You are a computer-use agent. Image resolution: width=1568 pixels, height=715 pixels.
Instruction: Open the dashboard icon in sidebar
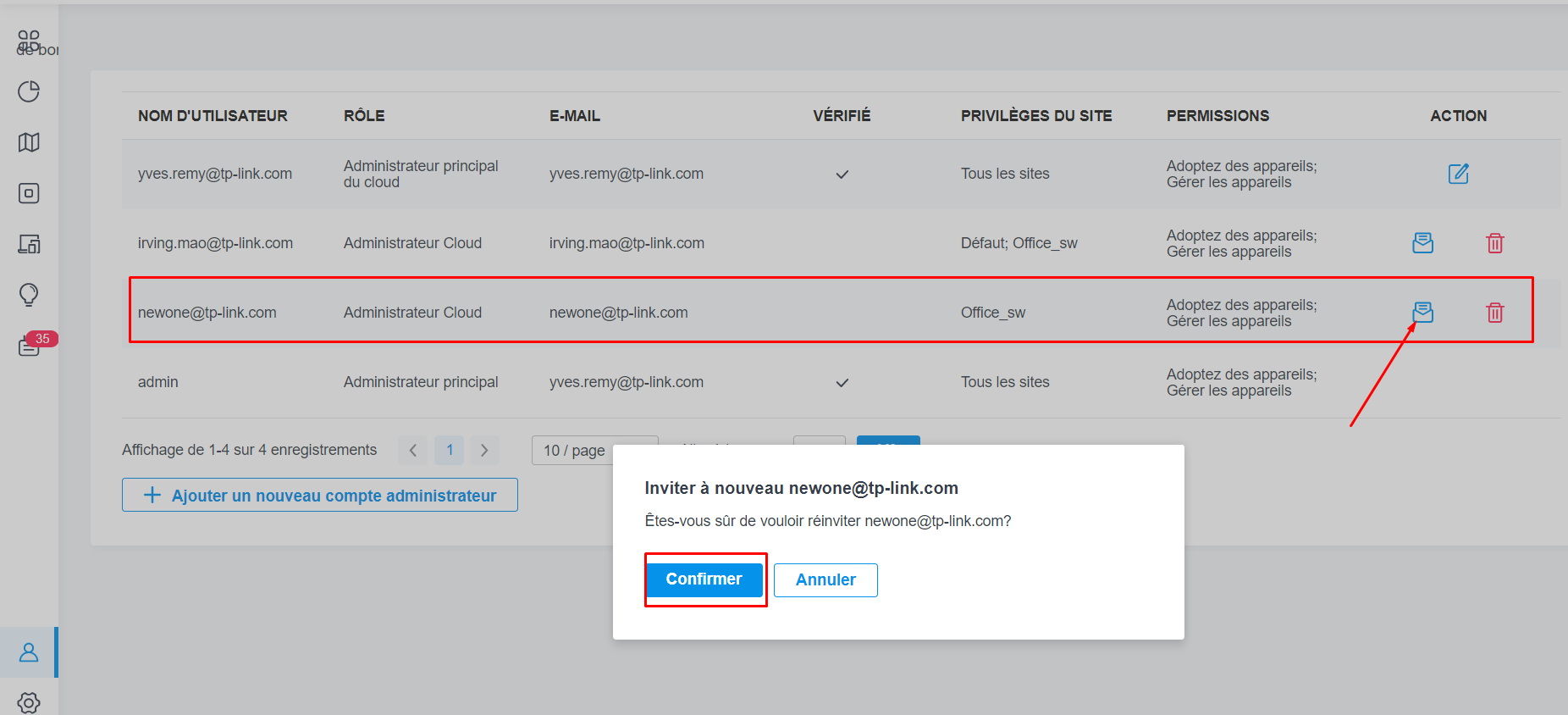(x=29, y=42)
